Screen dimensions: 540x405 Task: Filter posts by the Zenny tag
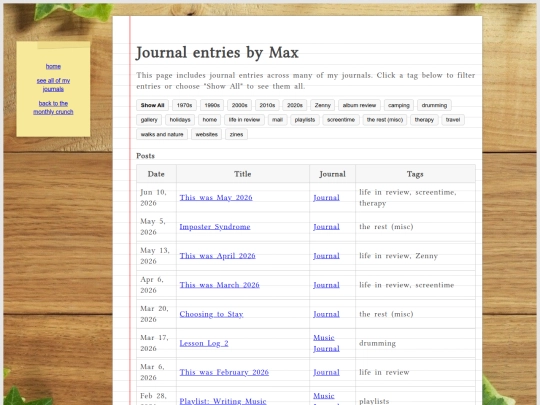(x=323, y=105)
